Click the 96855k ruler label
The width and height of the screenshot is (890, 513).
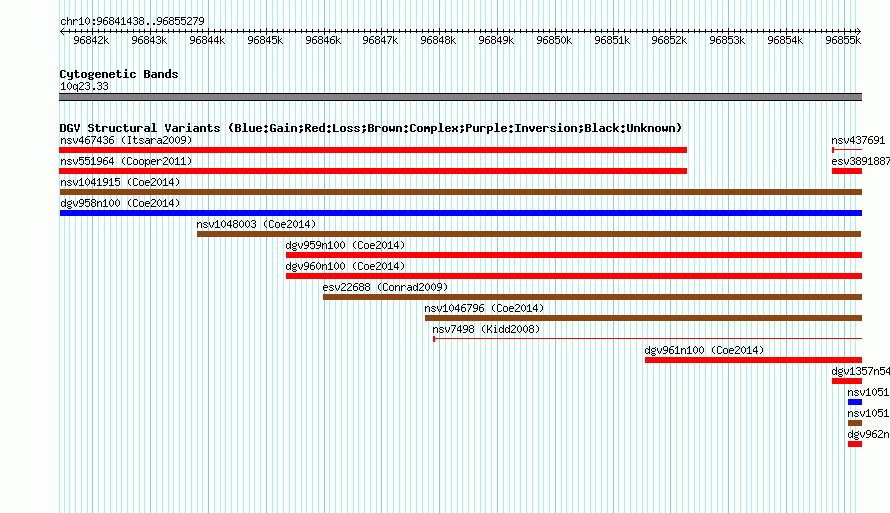[843, 40]
